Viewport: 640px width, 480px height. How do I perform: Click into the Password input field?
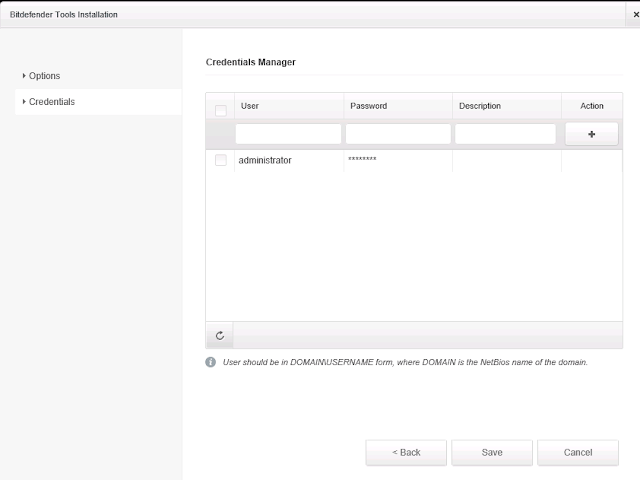[x=398, y=134]
